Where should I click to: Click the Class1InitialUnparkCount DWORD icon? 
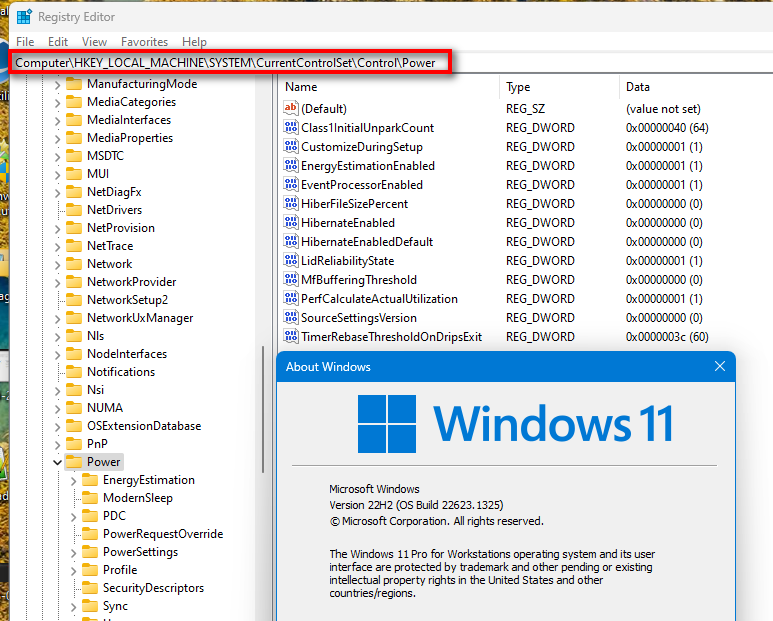291,128
